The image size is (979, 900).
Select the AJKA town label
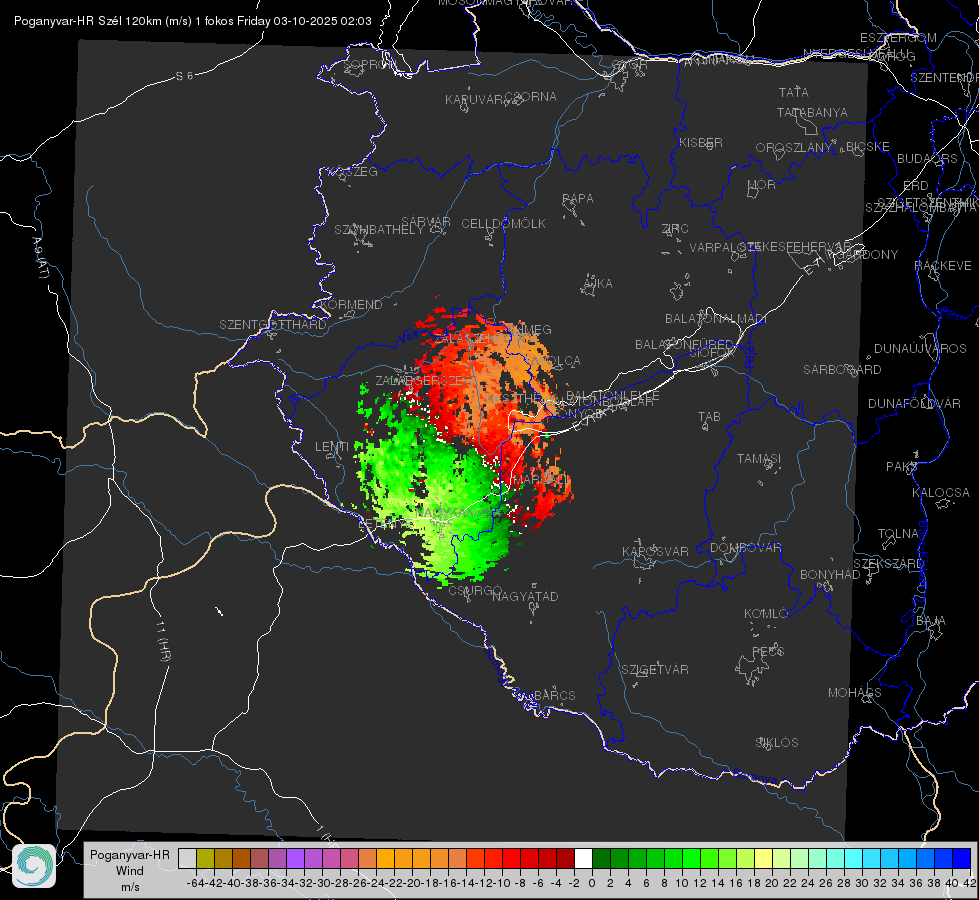tap(598, 284)
